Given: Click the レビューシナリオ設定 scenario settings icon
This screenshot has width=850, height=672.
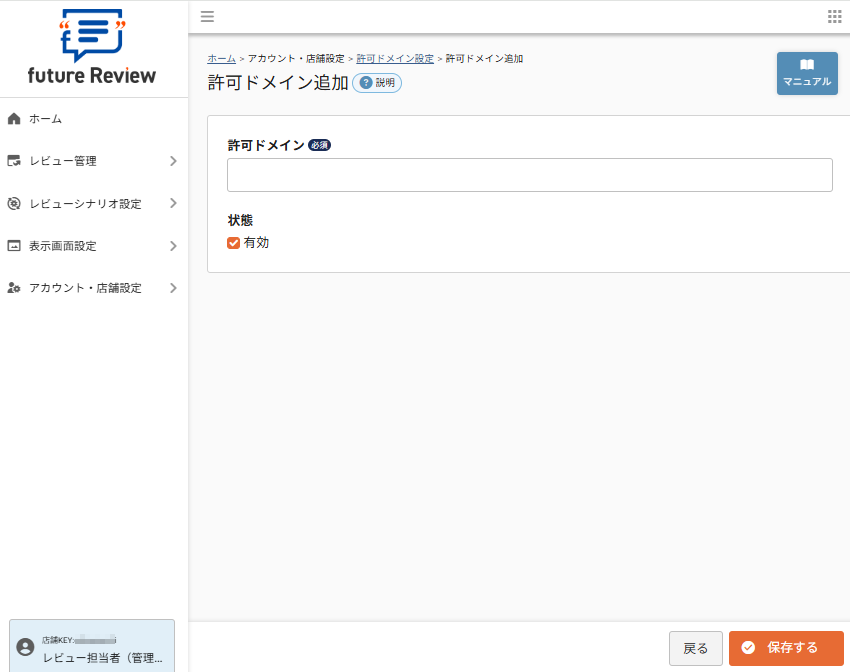Looking at the screenshot, I should coord(14,203).
